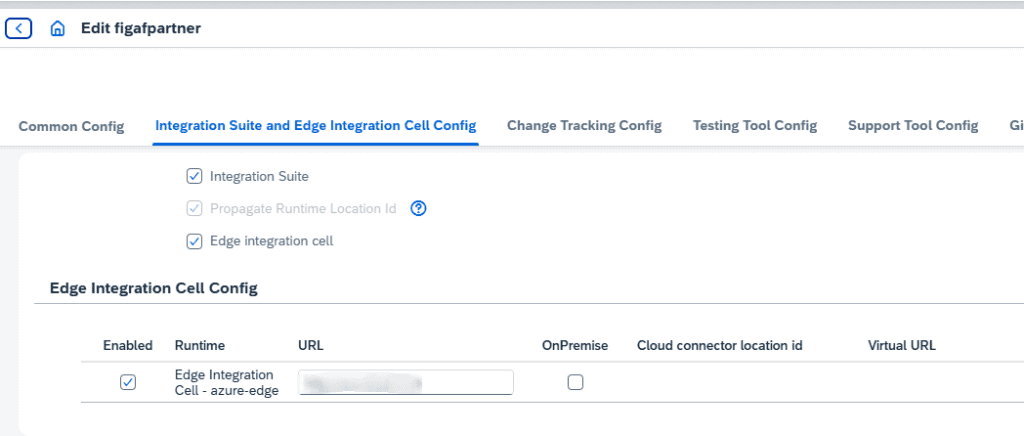The width and height of the screenshot is (1024, 436).
Task: Click the Edge integration cell label text
Action: tap(272, 241)
